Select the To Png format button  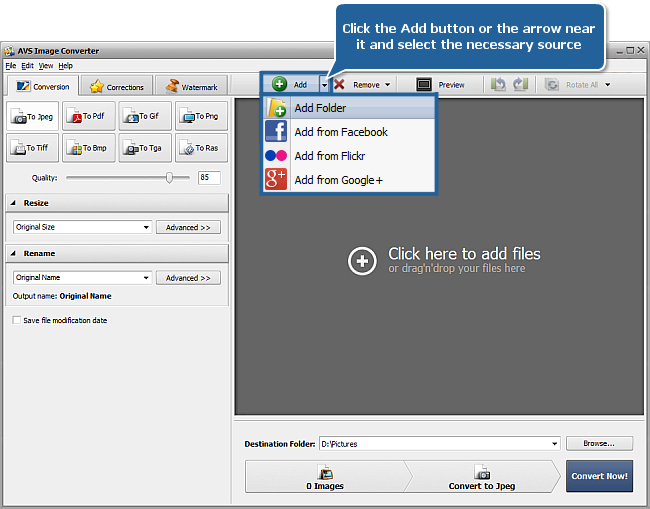pyautogui.click(x=201, y=116)
